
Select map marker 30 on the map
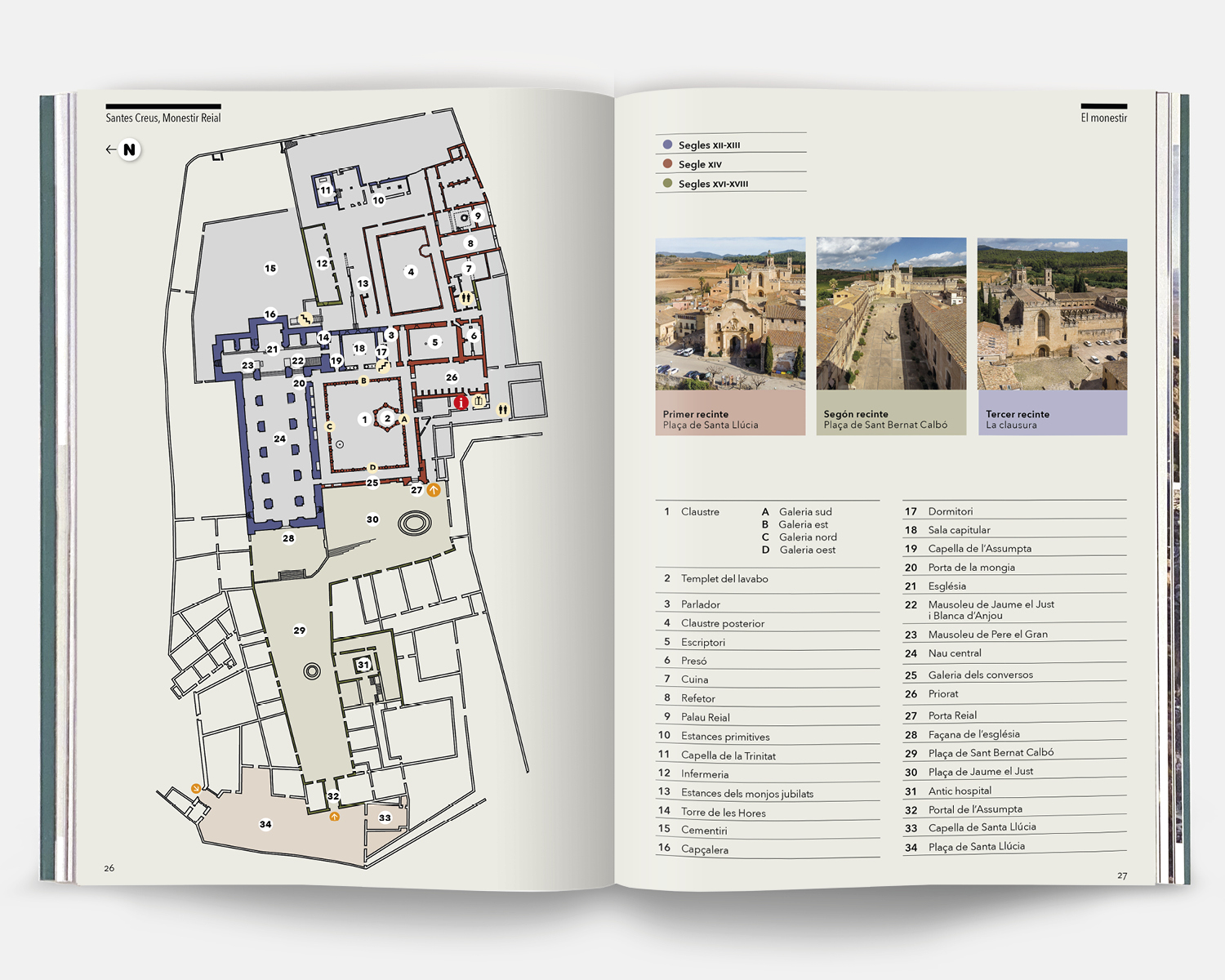(372, 519)
